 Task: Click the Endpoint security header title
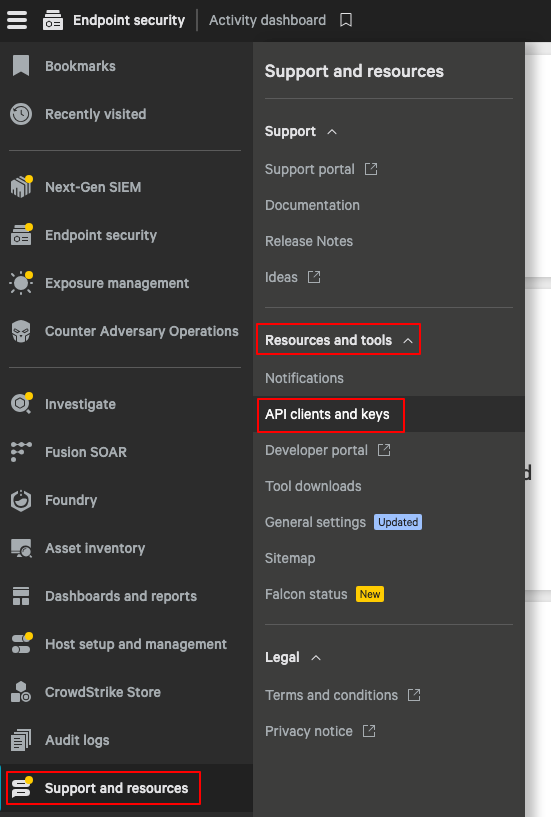tap(129, 20)
